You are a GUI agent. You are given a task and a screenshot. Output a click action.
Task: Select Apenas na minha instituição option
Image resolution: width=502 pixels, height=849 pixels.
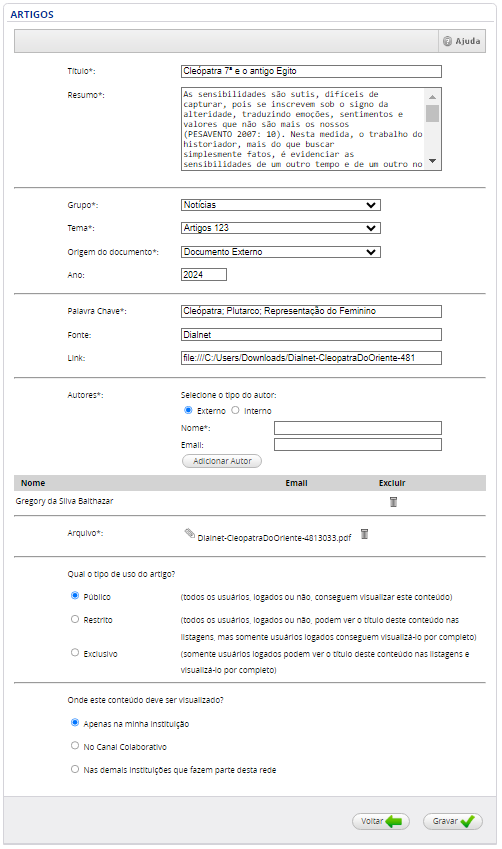coord(75,722)
